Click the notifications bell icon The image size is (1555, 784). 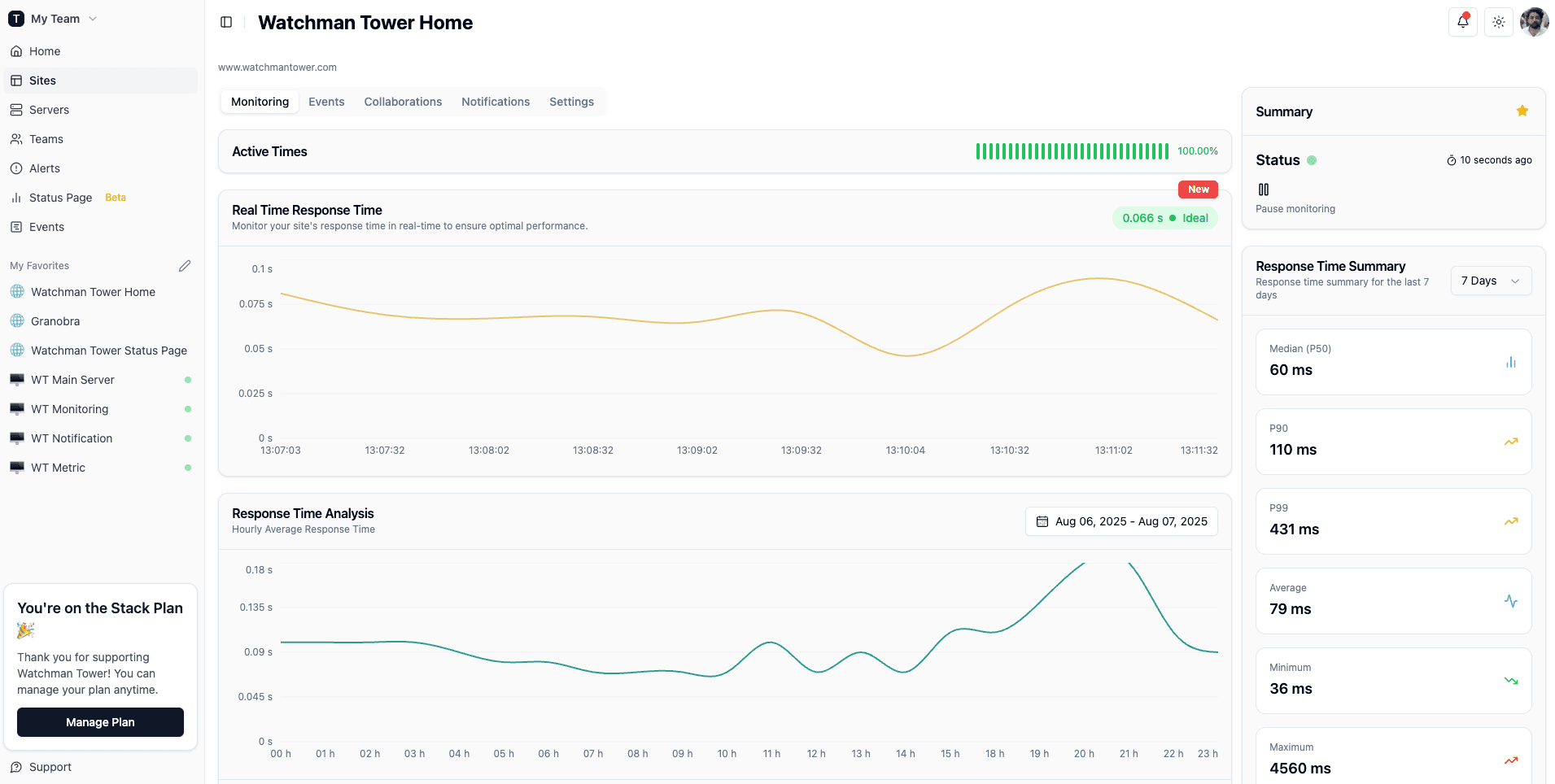1462,22
